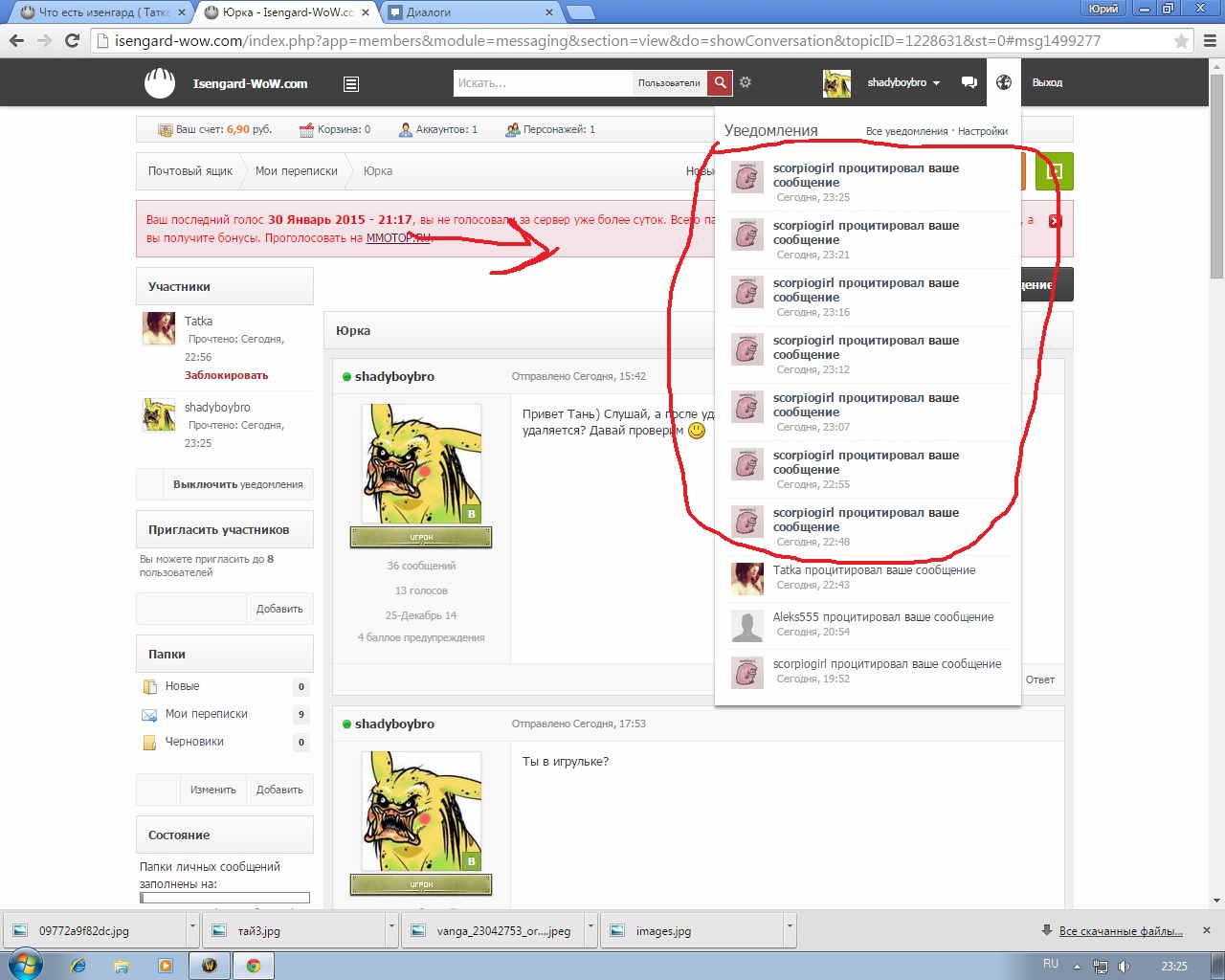The image size is (1225, 980).
Task: Reload the page with refresh icon
Action: coord(72,40)
